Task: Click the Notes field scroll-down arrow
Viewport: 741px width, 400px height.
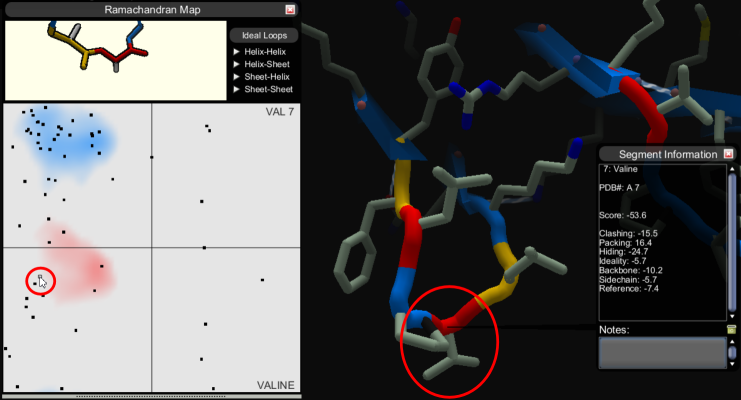Action: point(732,364)
